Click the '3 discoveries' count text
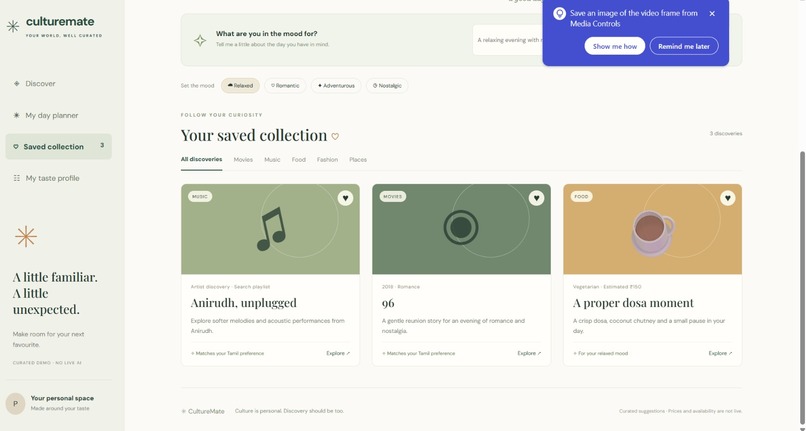The image size is (806, 431). (x=726, y=134)
